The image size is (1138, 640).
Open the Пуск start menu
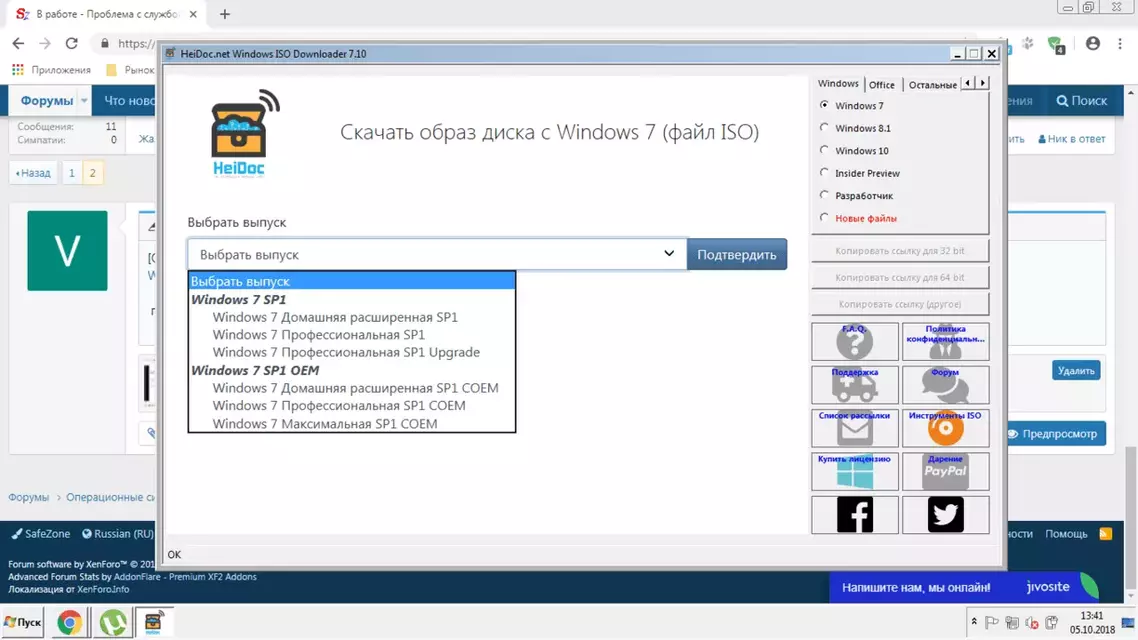(22, 623)
